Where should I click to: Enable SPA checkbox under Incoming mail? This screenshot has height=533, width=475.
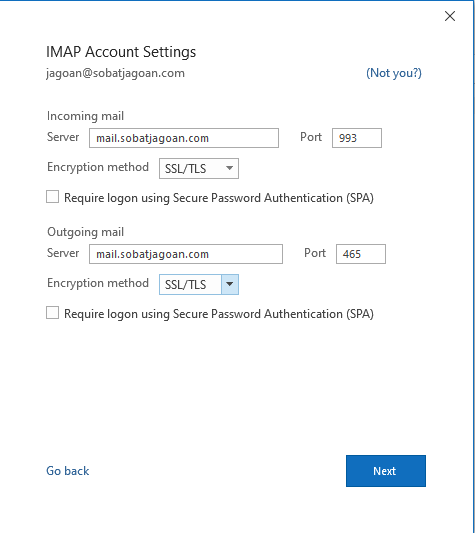(52, 197)
